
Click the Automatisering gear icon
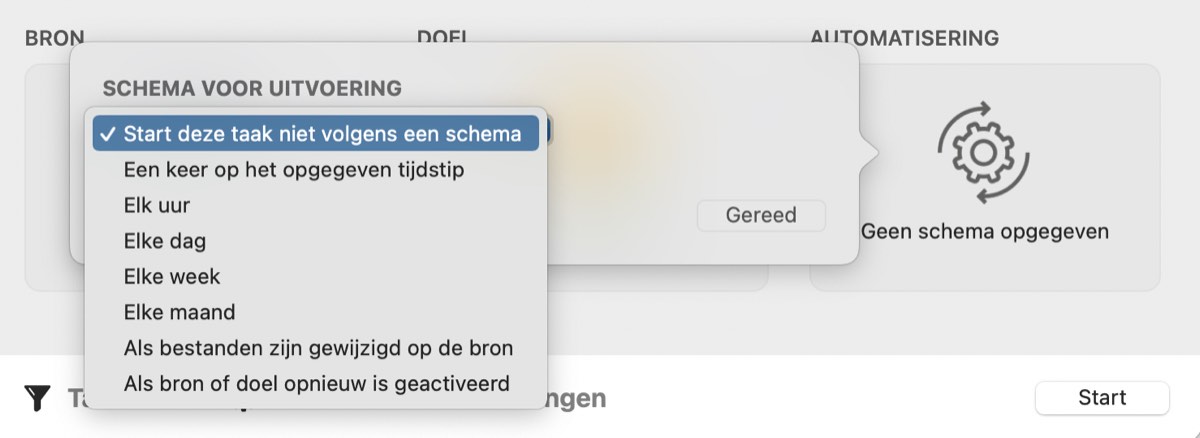tap(984, 152)
